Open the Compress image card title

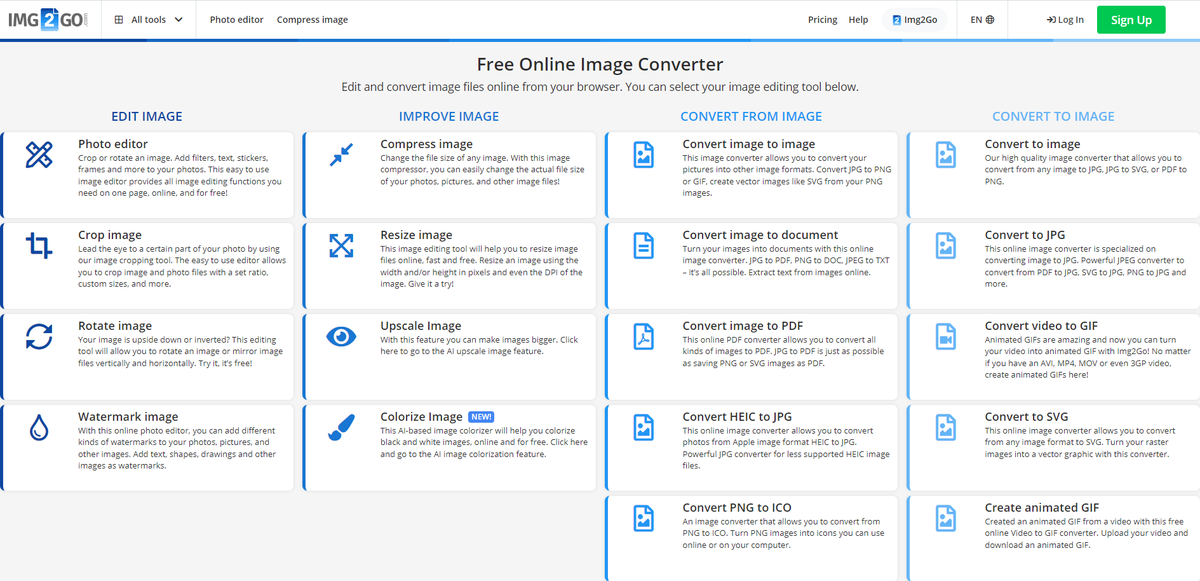click(426, 144)
